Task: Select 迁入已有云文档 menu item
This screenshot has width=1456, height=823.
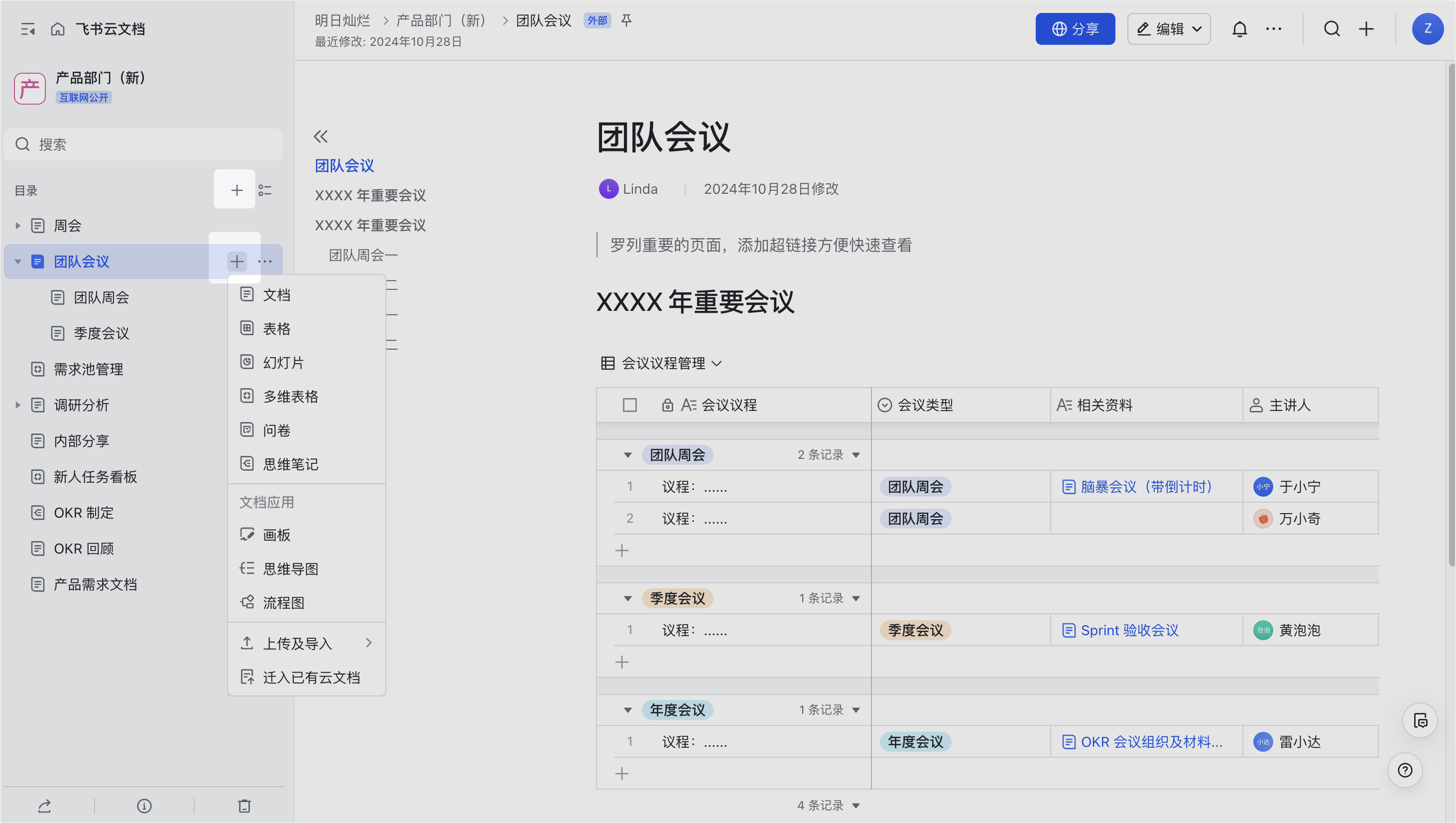Action: coord(307,678)
